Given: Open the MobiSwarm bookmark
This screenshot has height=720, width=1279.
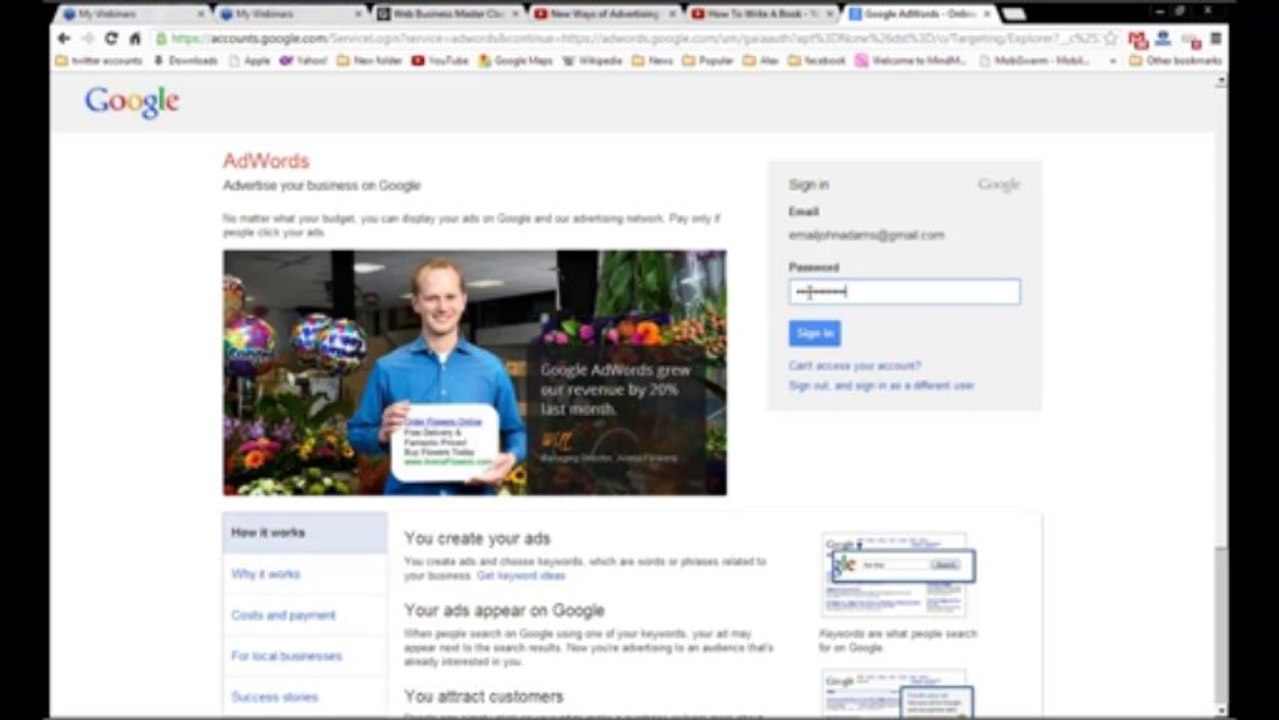Looking at the screenshot, I should [x=1035, y=61].
